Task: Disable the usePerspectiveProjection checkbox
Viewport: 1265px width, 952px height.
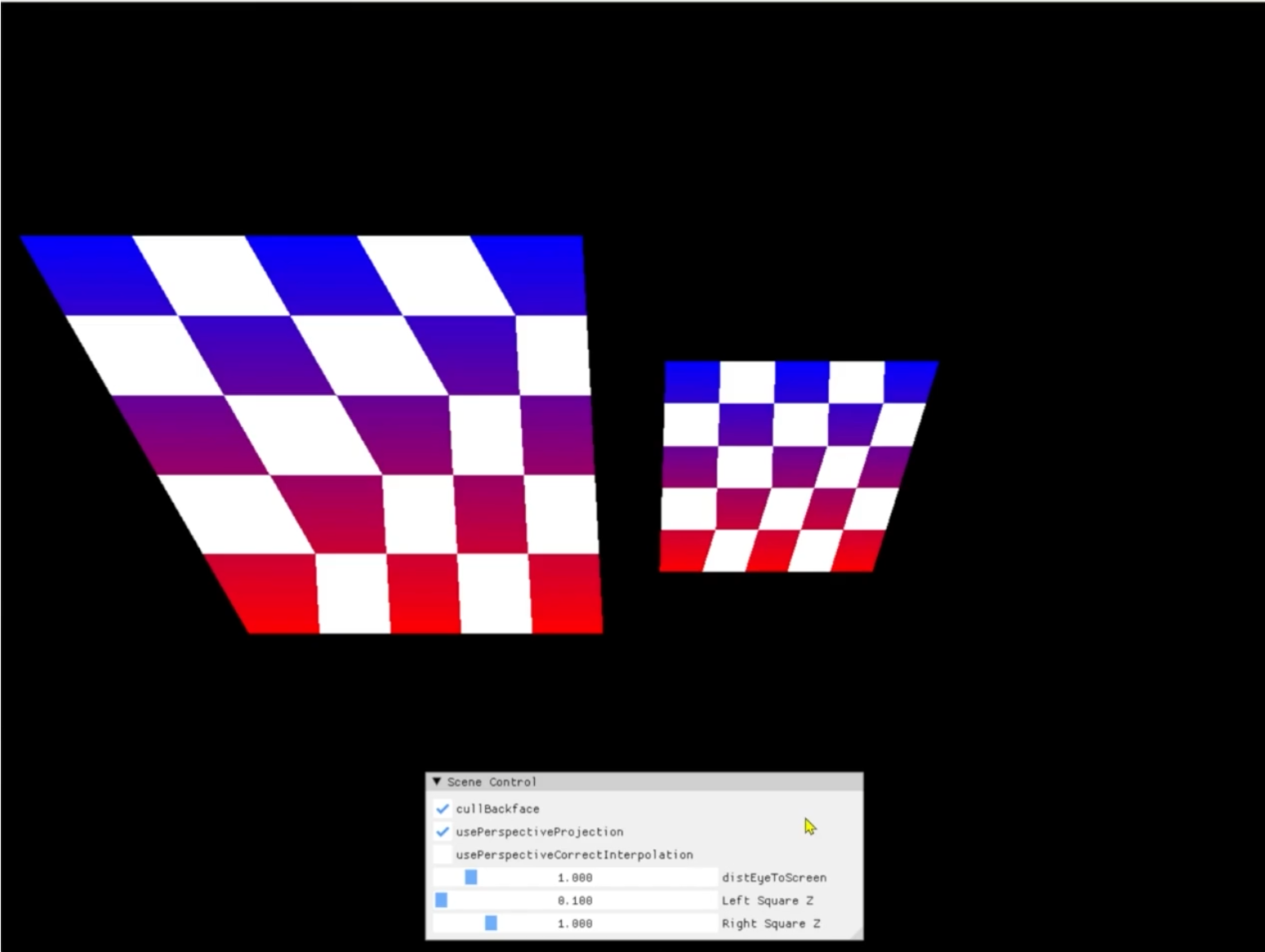Action: [443, 831]
